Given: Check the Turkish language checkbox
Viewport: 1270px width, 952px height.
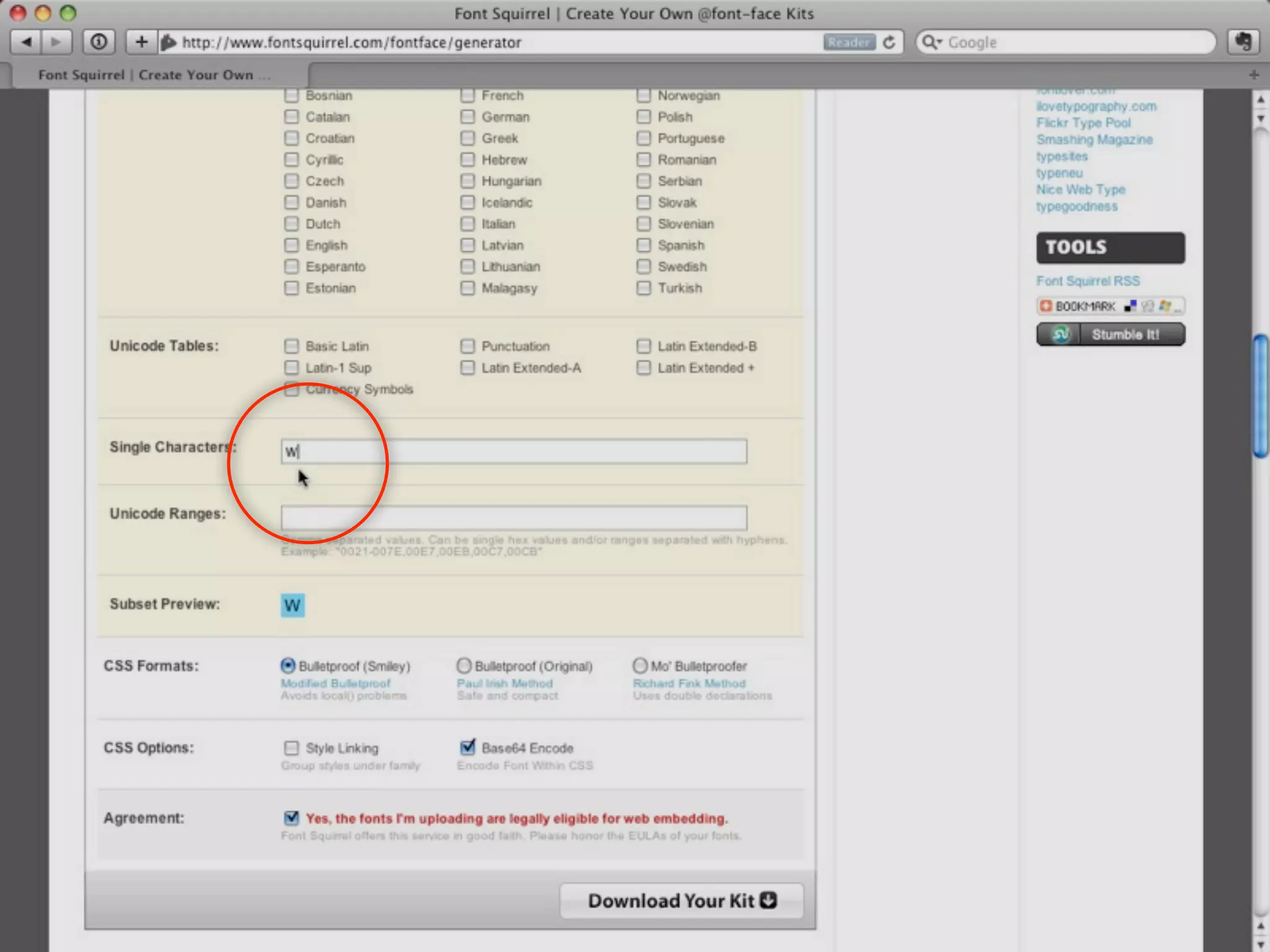Looking at the screenshot, I should point(644,288).
